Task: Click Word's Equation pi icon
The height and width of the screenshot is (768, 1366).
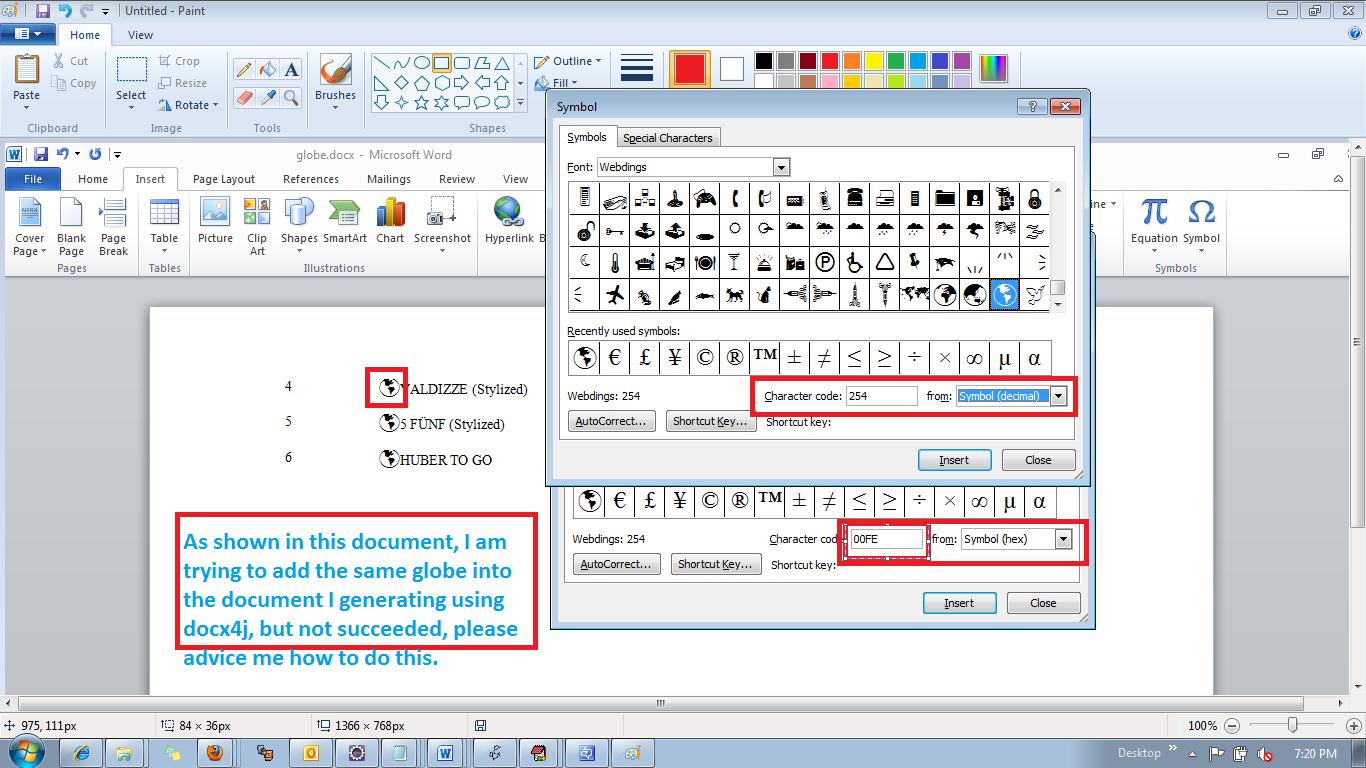Action: point(1154,211)
